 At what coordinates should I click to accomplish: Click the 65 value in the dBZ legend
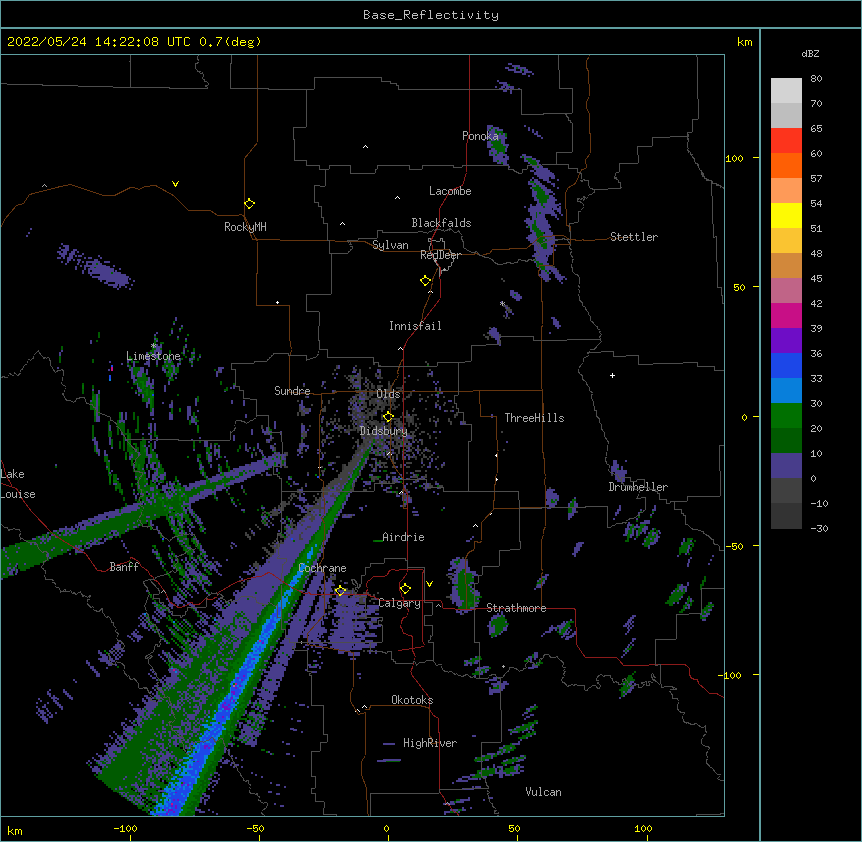coord(816,129)
